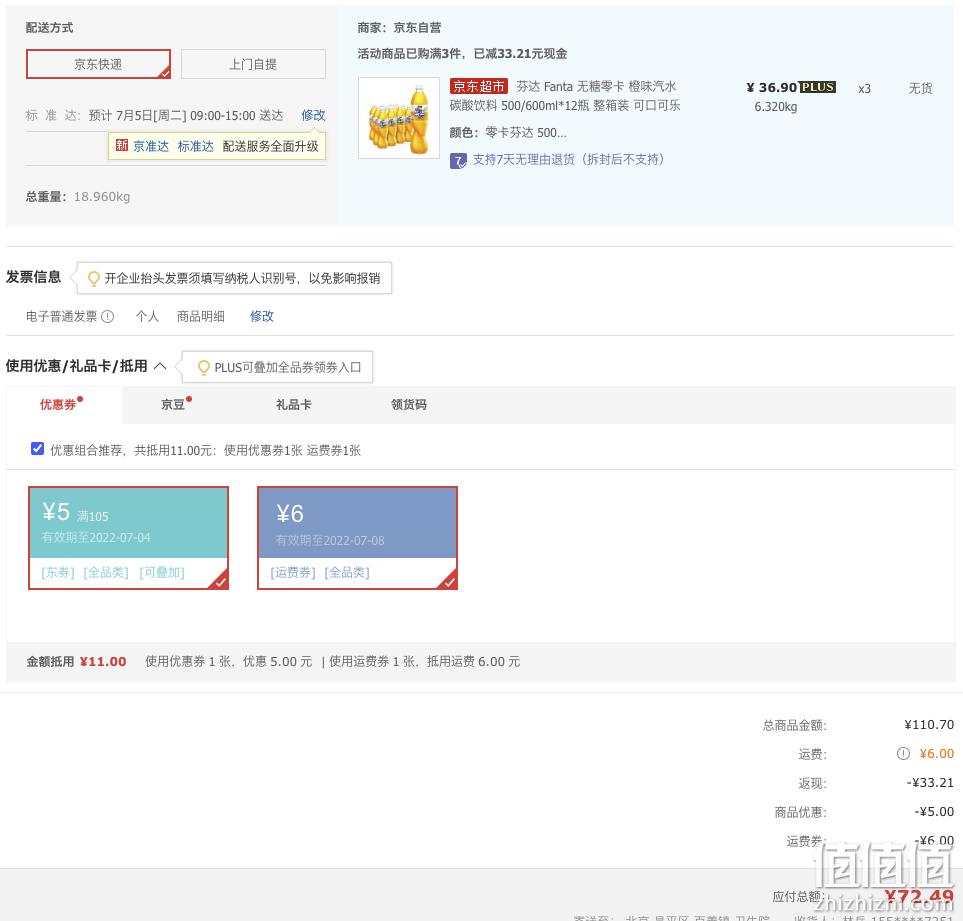Open 京准达 service link

pos(150,146)
